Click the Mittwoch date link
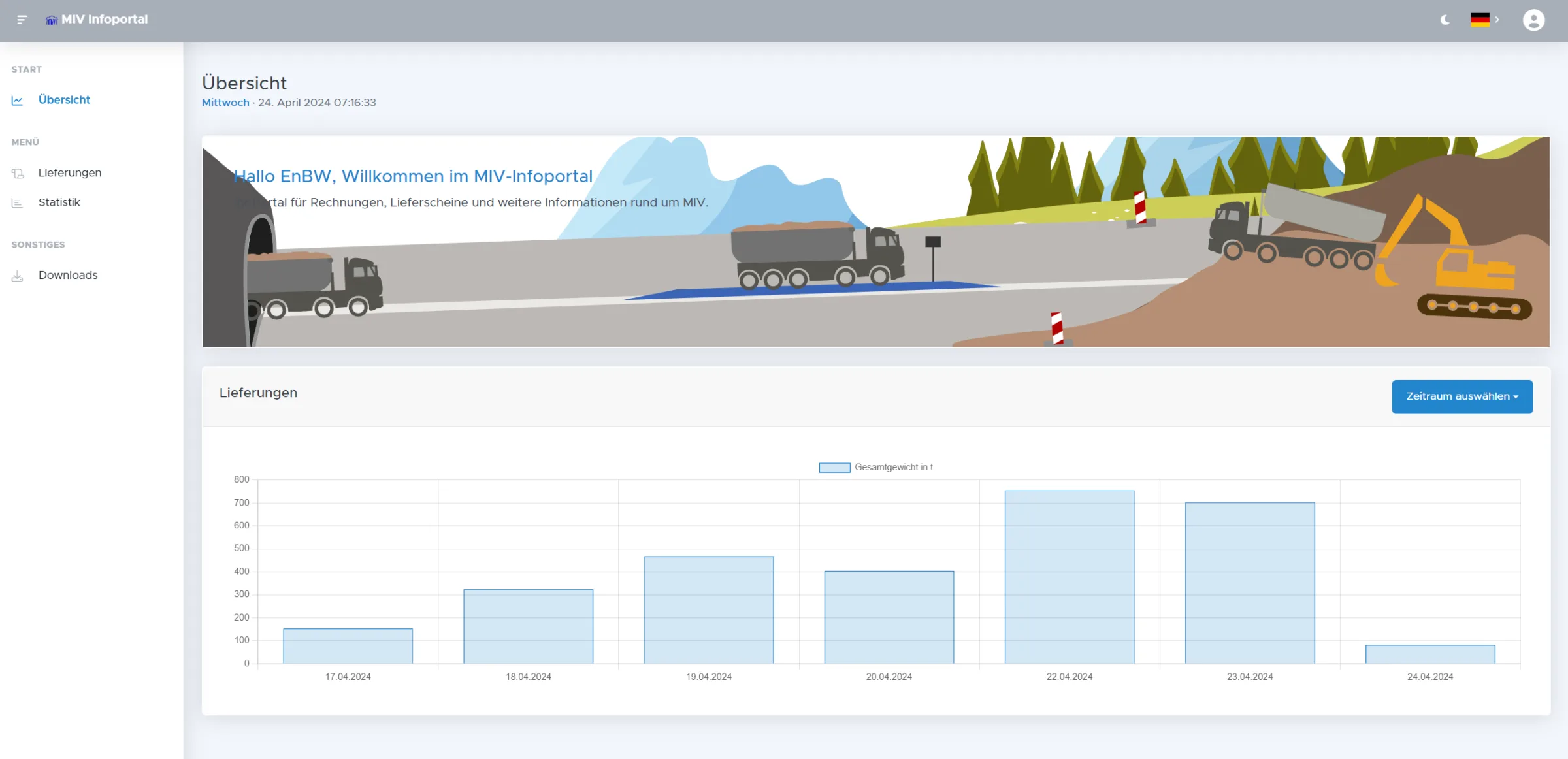 pyautogui.click(x=225, y=103)
